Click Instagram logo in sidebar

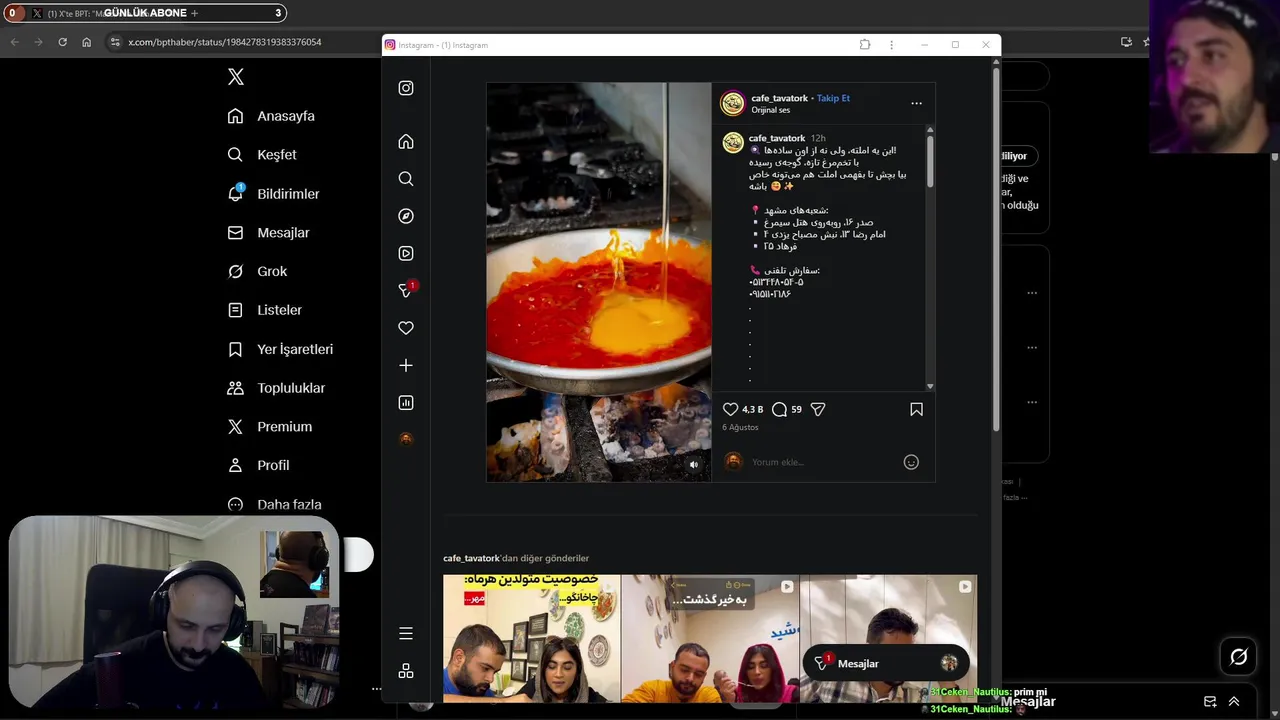click(x=406, y=88)
